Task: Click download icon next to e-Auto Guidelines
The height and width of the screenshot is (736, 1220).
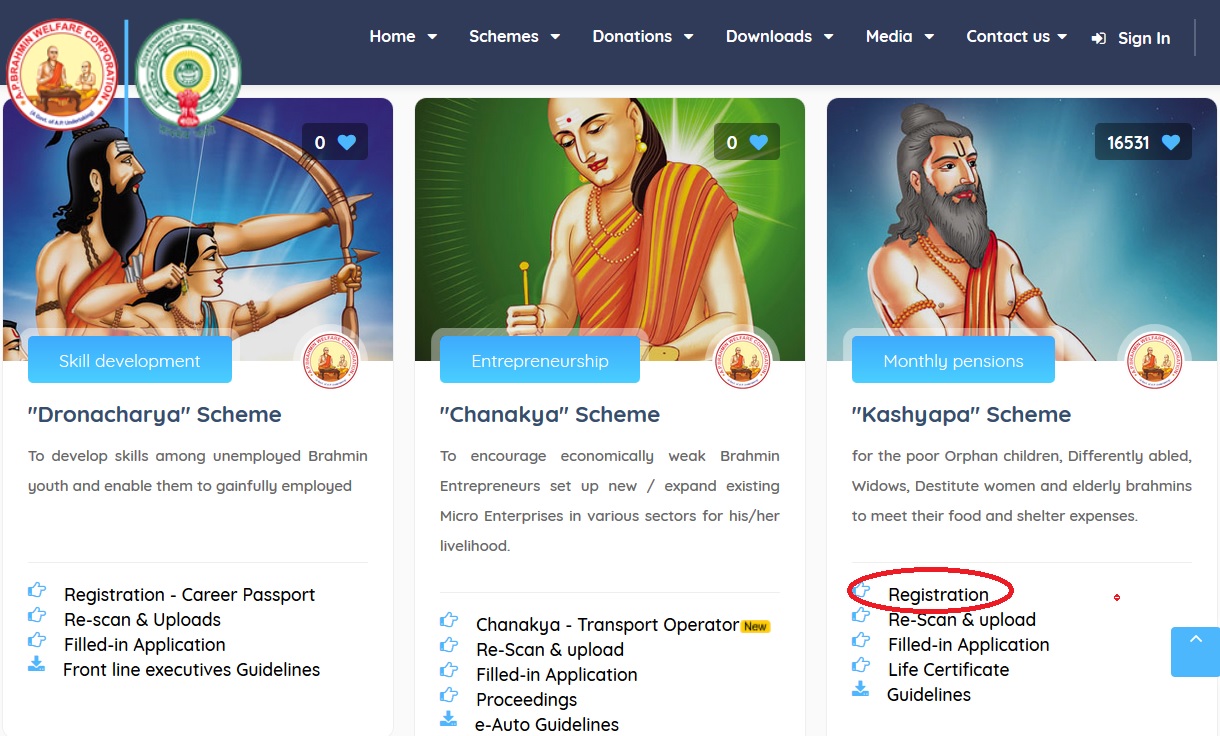Action: point(449,719)
